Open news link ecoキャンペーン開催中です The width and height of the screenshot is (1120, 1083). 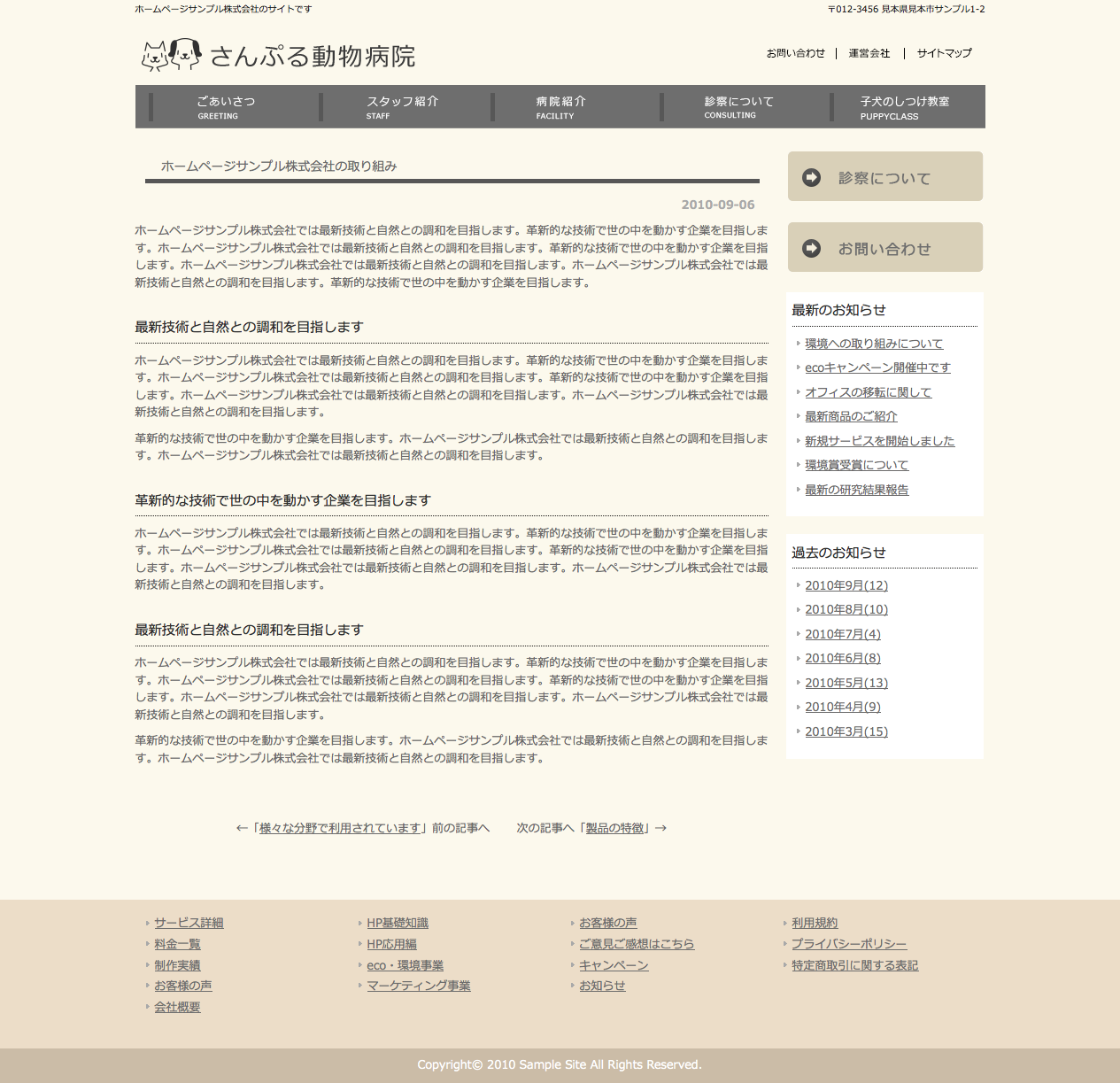[877, 367]
